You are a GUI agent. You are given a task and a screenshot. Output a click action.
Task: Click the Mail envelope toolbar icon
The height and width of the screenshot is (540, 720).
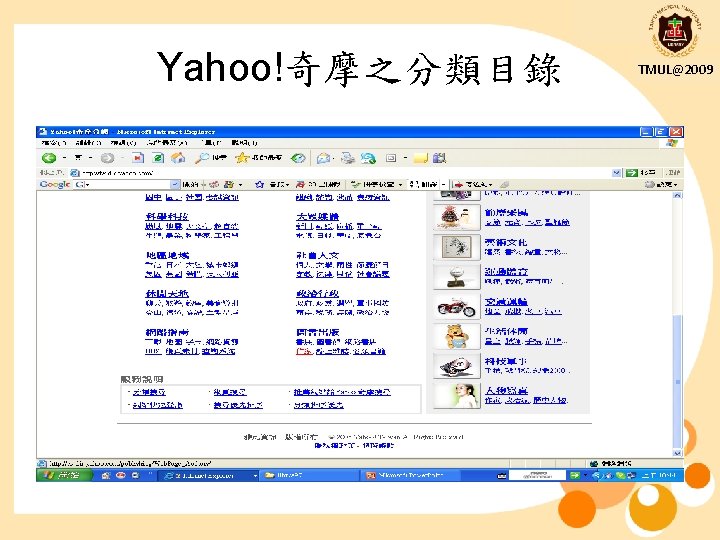[323, 158]
